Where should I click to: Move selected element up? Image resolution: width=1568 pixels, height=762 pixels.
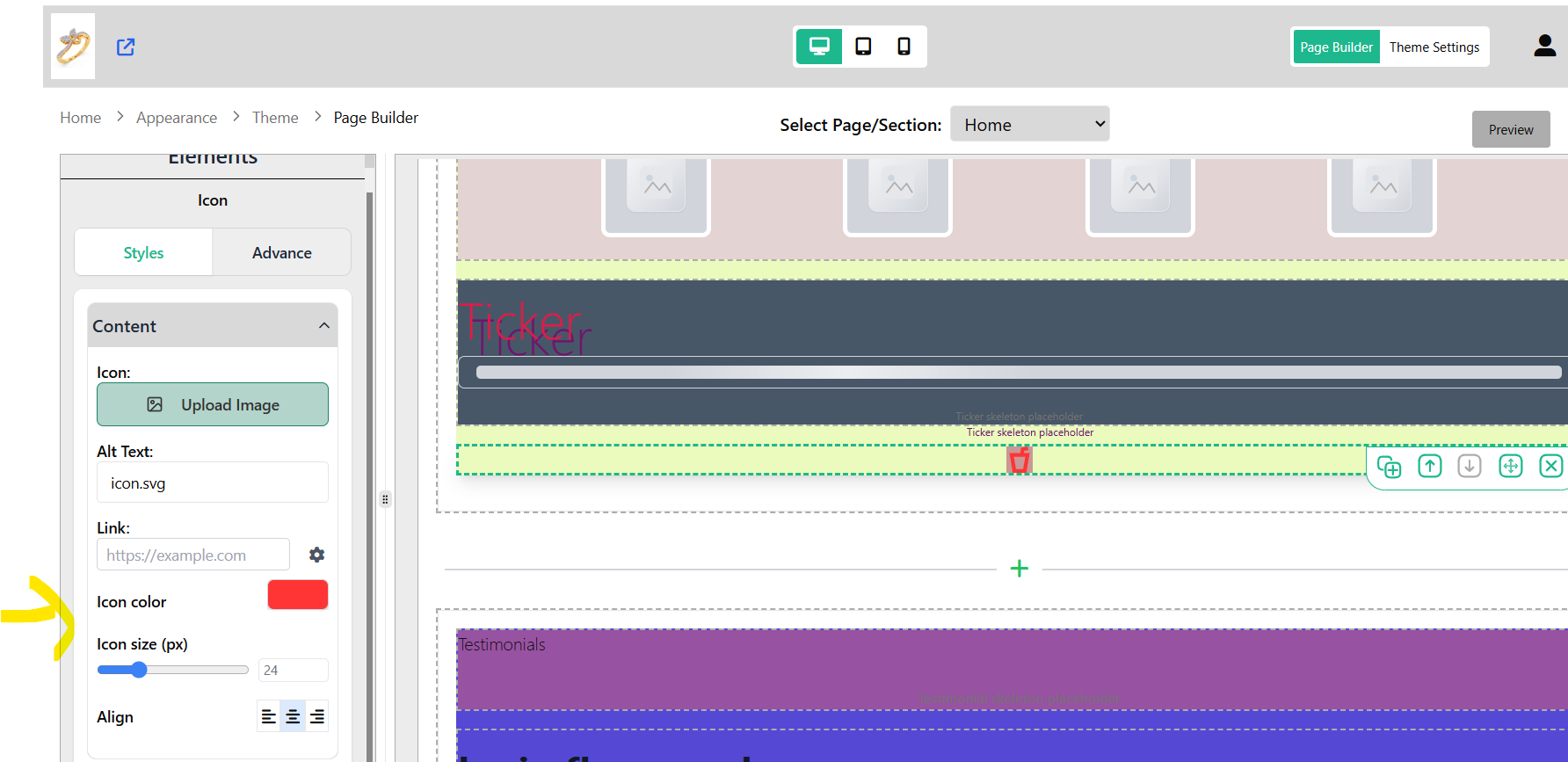(x=1430, y=466)
